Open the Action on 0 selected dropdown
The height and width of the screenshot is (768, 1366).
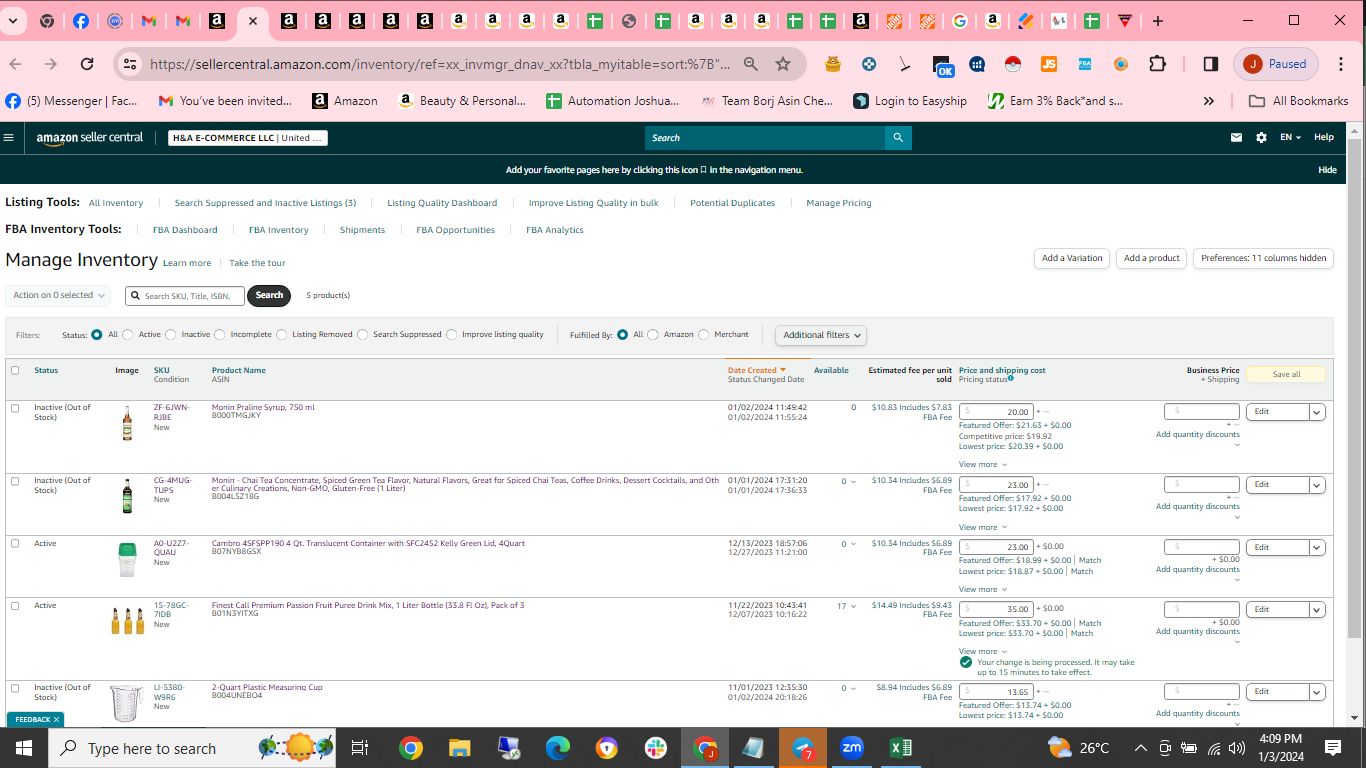coord(58,295)
